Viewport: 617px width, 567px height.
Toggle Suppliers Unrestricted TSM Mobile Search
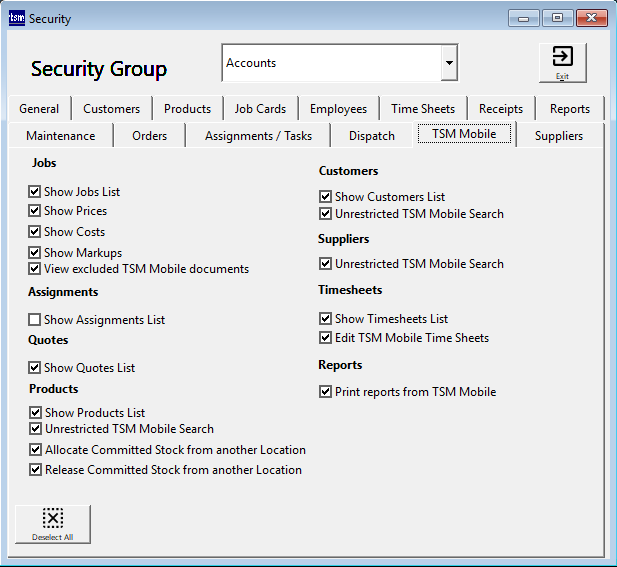tap(325, 263)
